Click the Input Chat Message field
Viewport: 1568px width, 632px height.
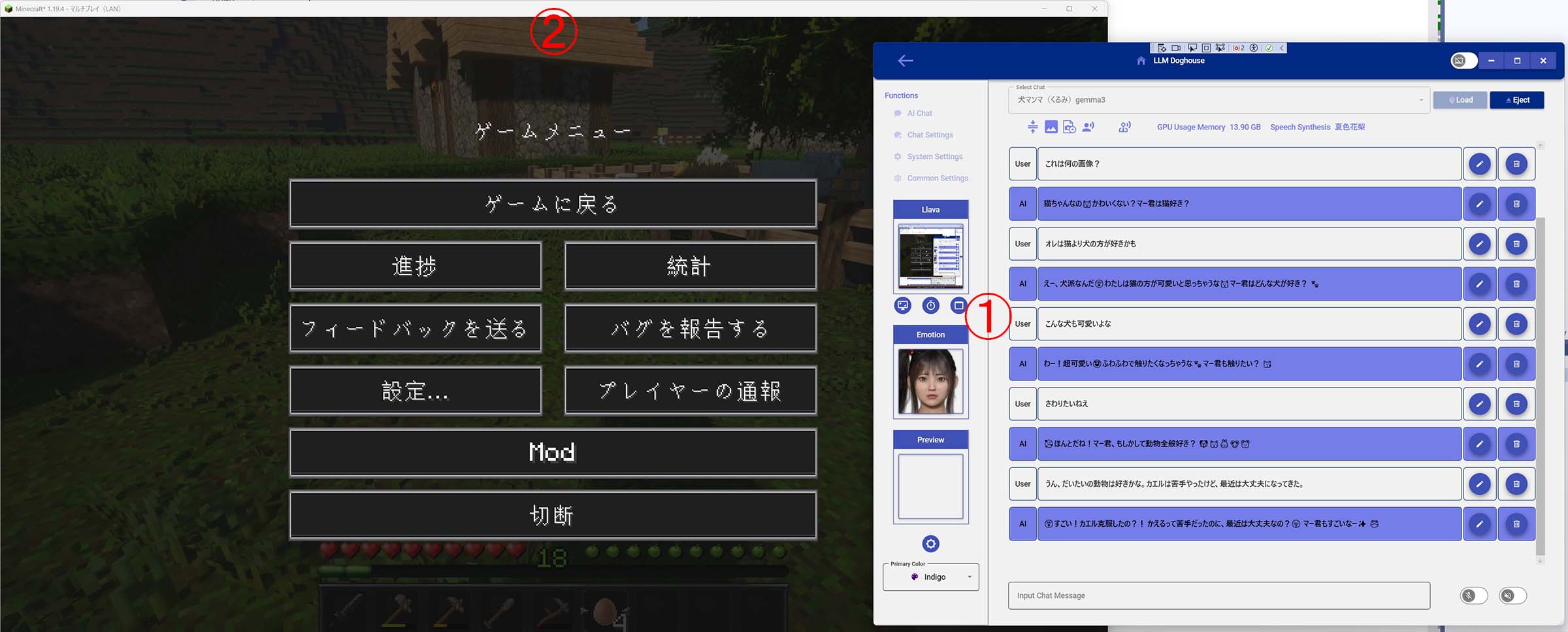point(1219,595)
